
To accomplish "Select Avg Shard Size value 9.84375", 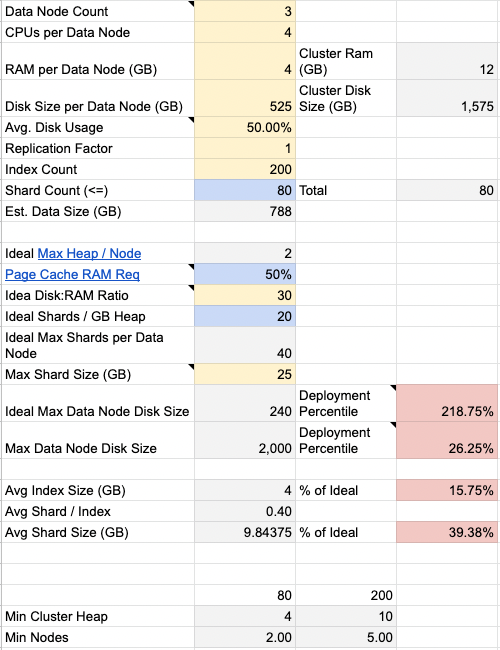I will pos(245,532).
